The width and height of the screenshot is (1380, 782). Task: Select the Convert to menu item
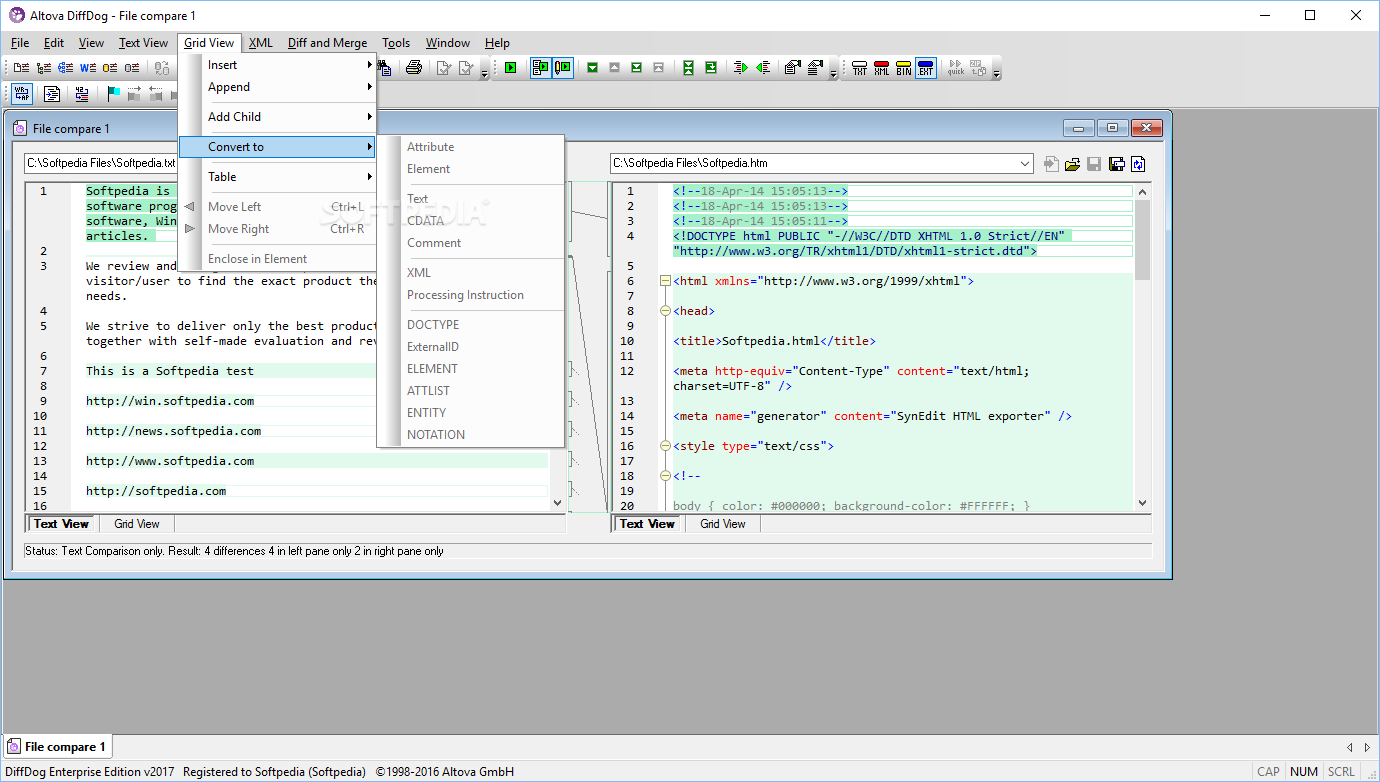pos(277,147)
